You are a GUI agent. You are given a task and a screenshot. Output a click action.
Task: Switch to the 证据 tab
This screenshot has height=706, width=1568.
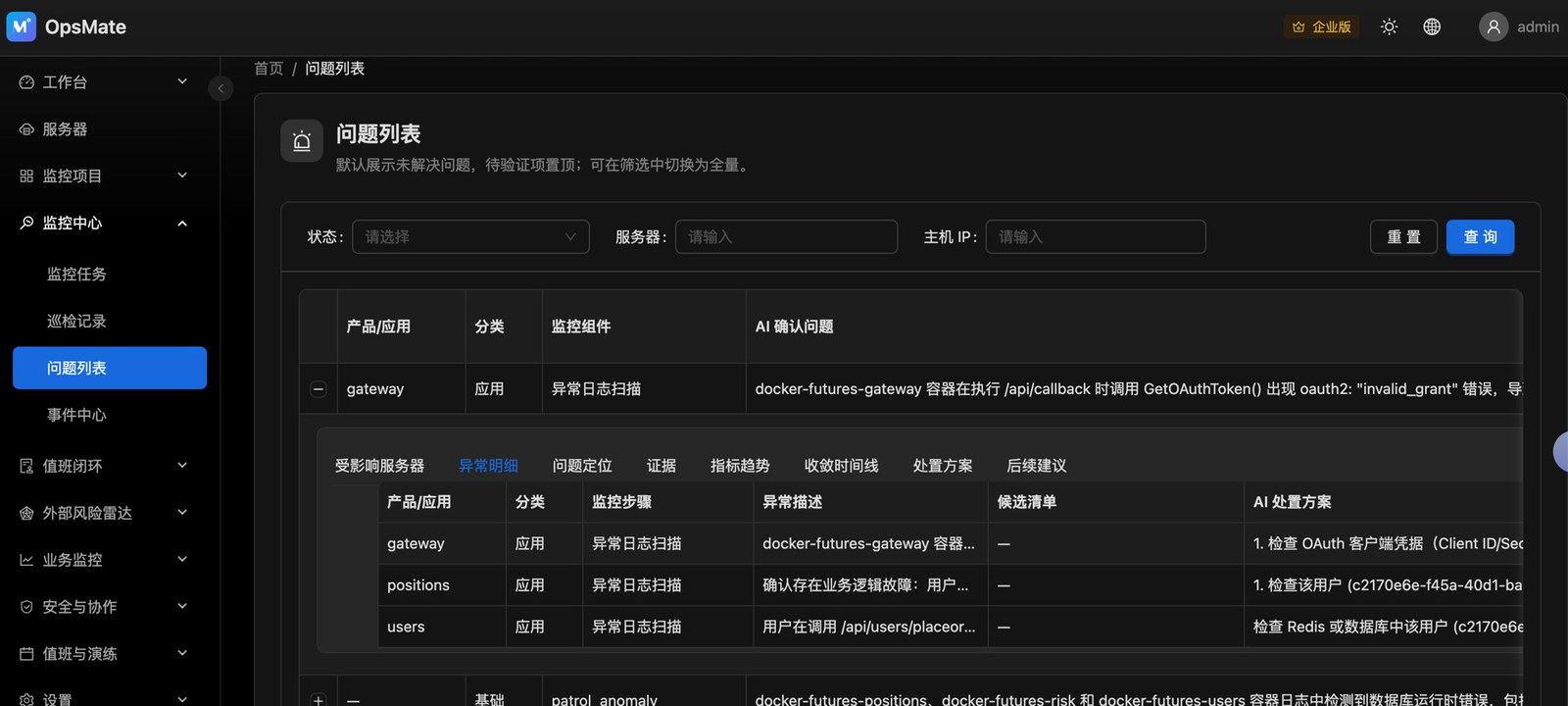click(661, 466)
